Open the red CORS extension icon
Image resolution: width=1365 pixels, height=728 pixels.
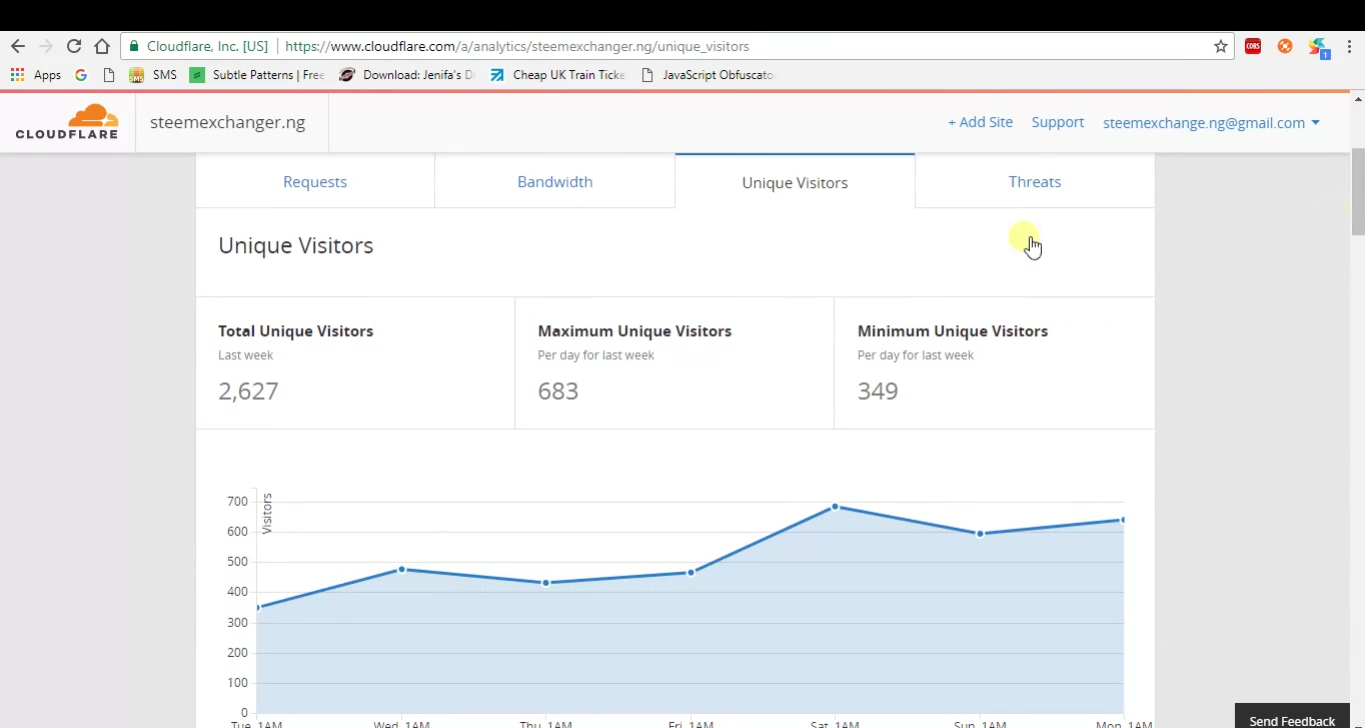(1253, 46)
